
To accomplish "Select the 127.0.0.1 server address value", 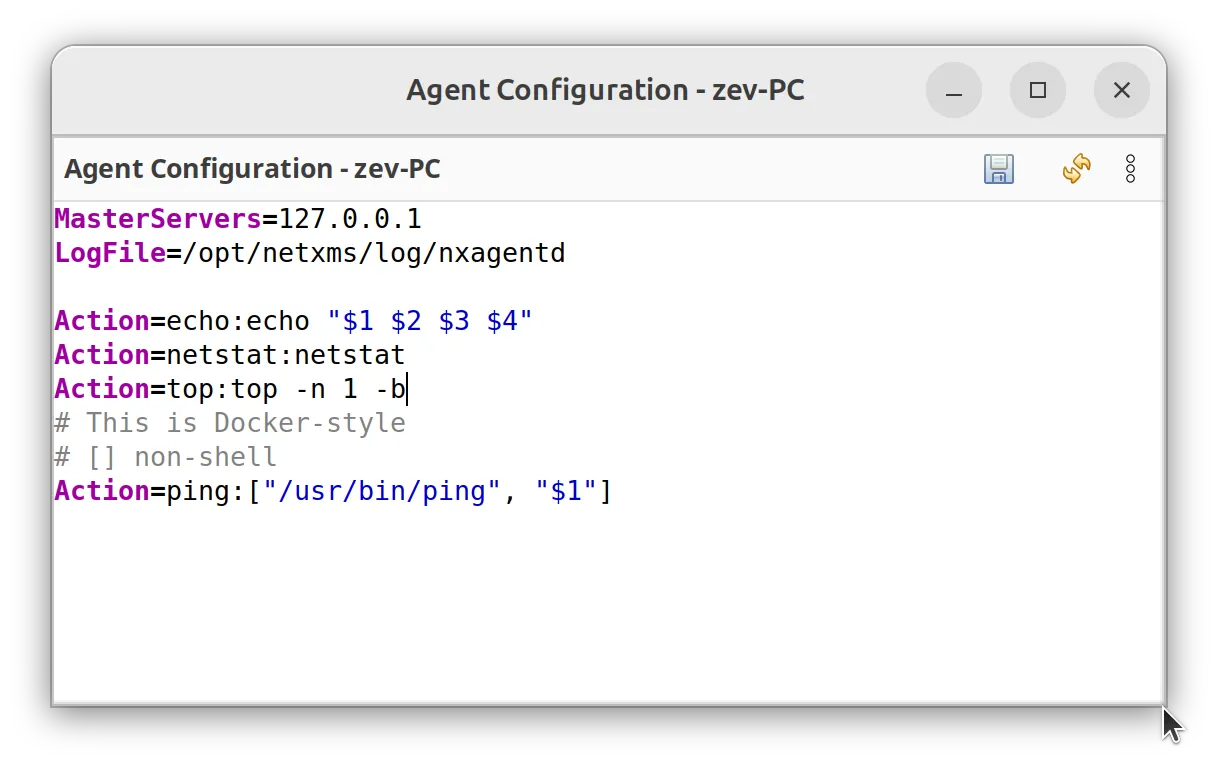I will point(348,218).
